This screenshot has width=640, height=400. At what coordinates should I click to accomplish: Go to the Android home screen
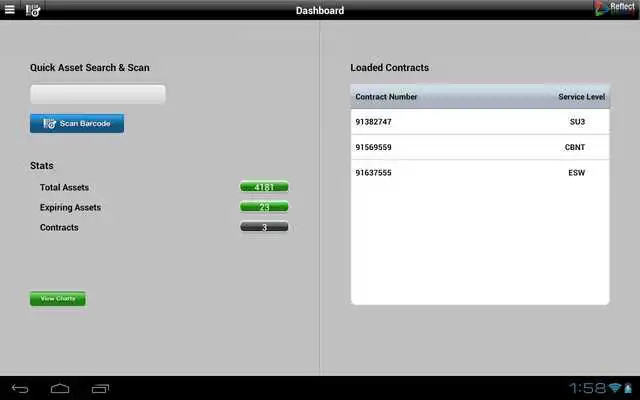[x=60, y=388]
